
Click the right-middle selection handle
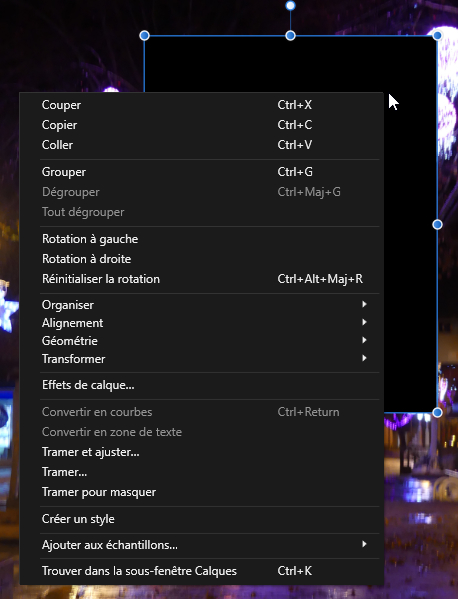pos(437,224)
